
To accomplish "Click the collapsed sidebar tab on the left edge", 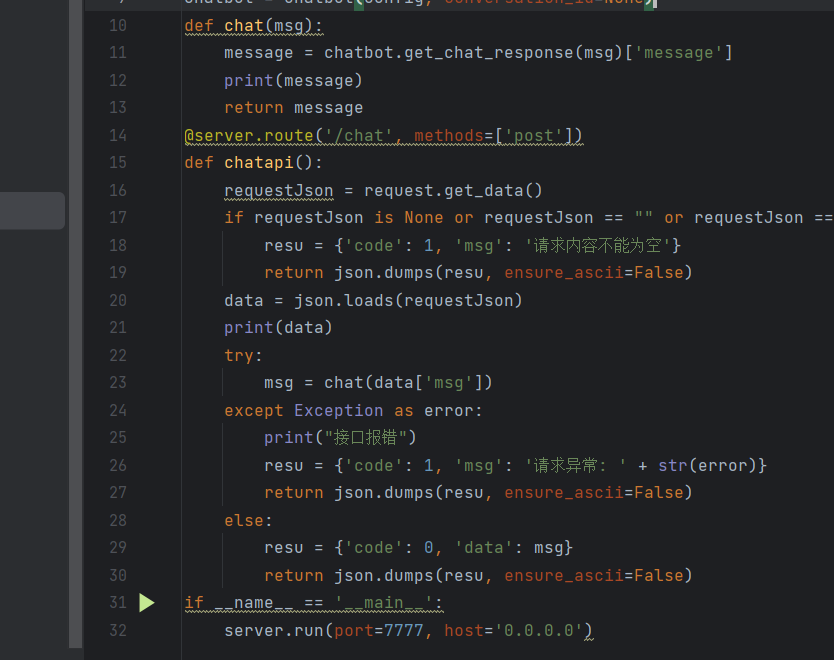I will [31, 211].
